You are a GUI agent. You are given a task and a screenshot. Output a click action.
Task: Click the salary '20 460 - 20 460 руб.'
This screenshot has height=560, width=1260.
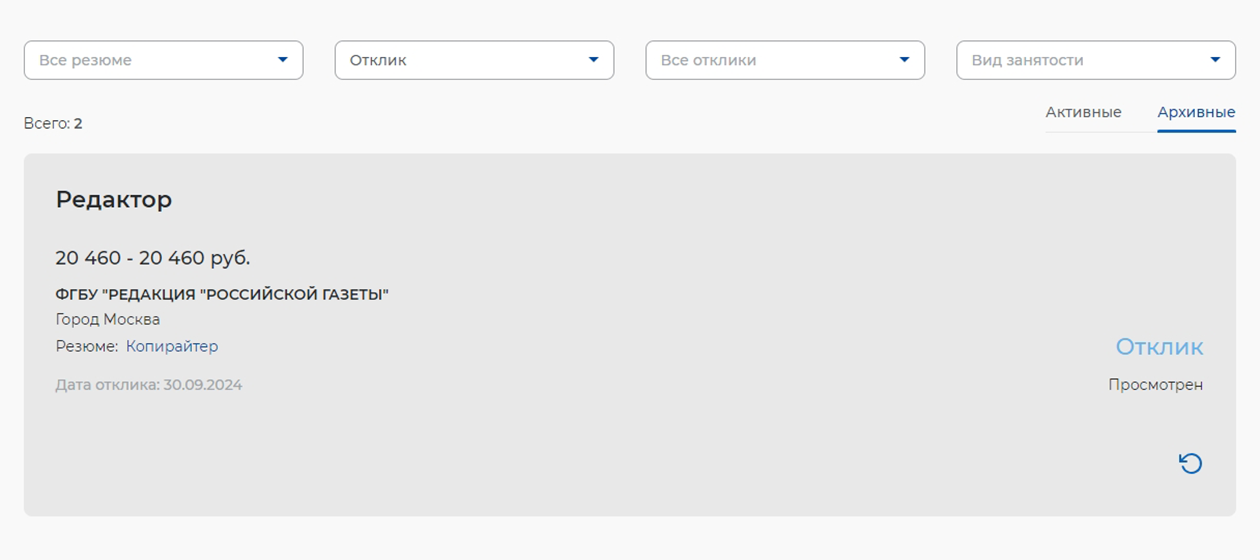pos(153,258)
